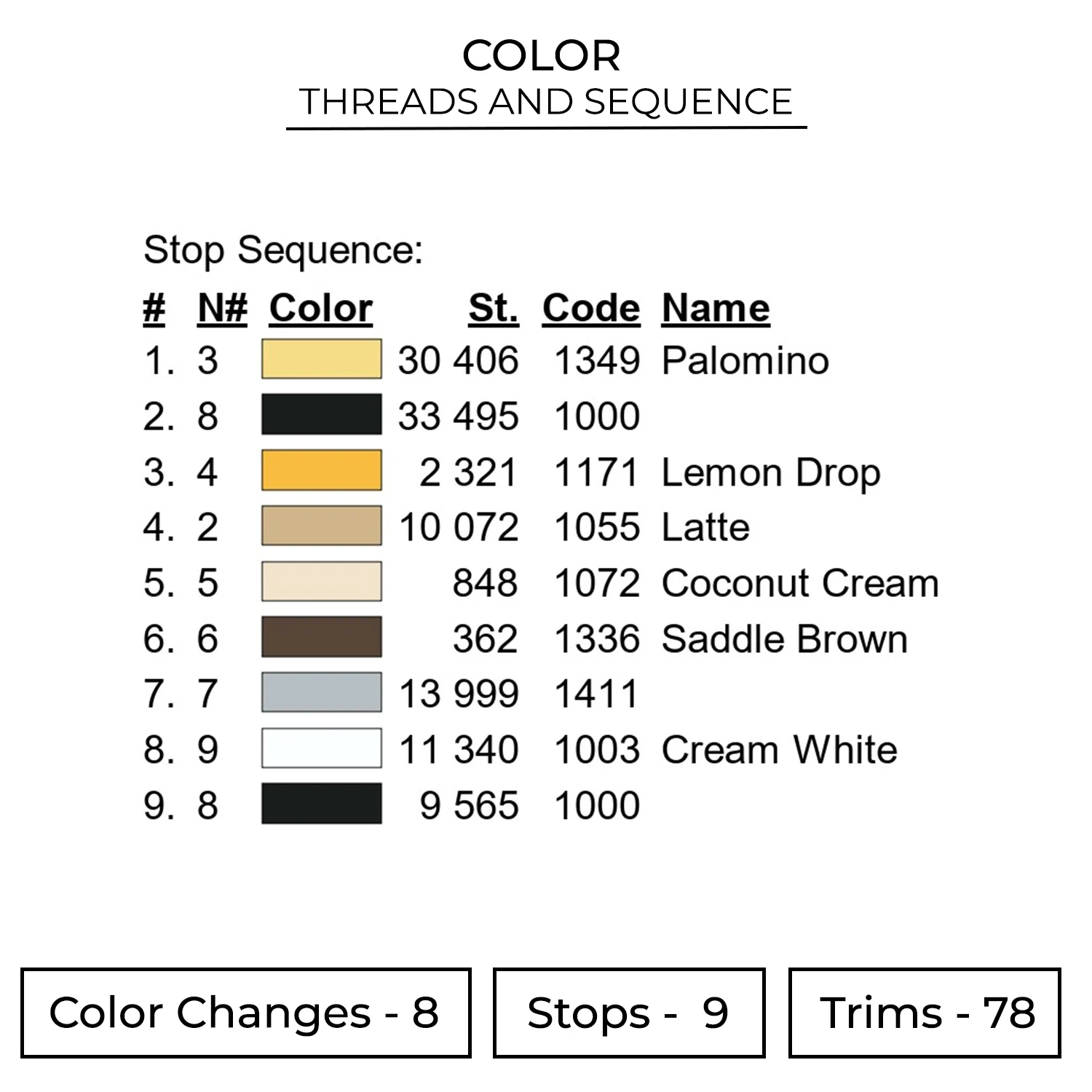The image size is (1092, 1092).
Task: Click the N# column header
Action: tap(222, 308)
